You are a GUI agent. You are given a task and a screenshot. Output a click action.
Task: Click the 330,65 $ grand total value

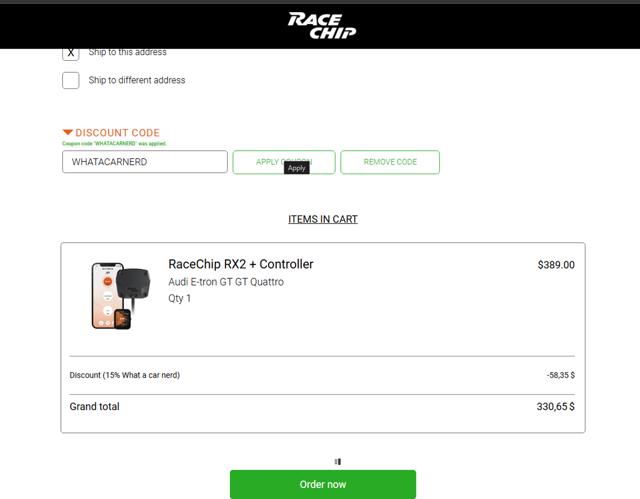(x=556, y=406)
